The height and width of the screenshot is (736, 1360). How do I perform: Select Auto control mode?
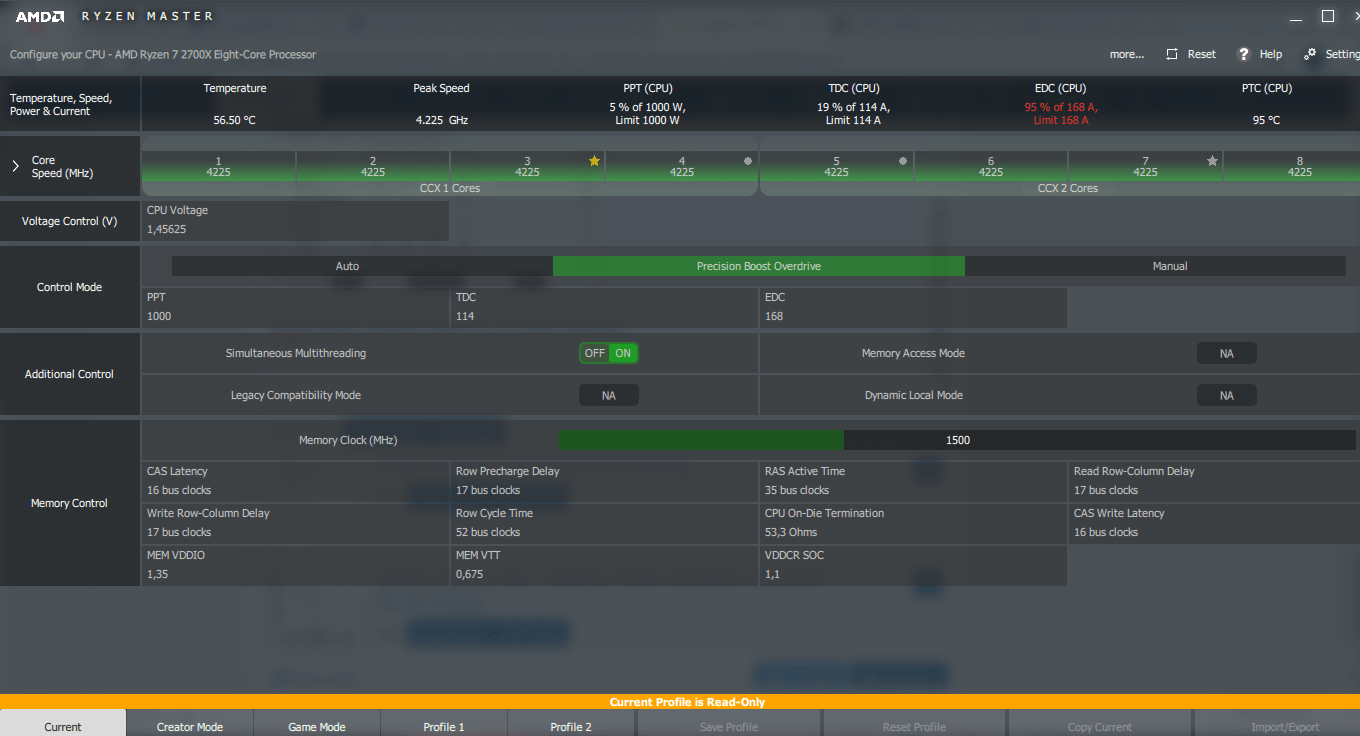coord(362,266)
